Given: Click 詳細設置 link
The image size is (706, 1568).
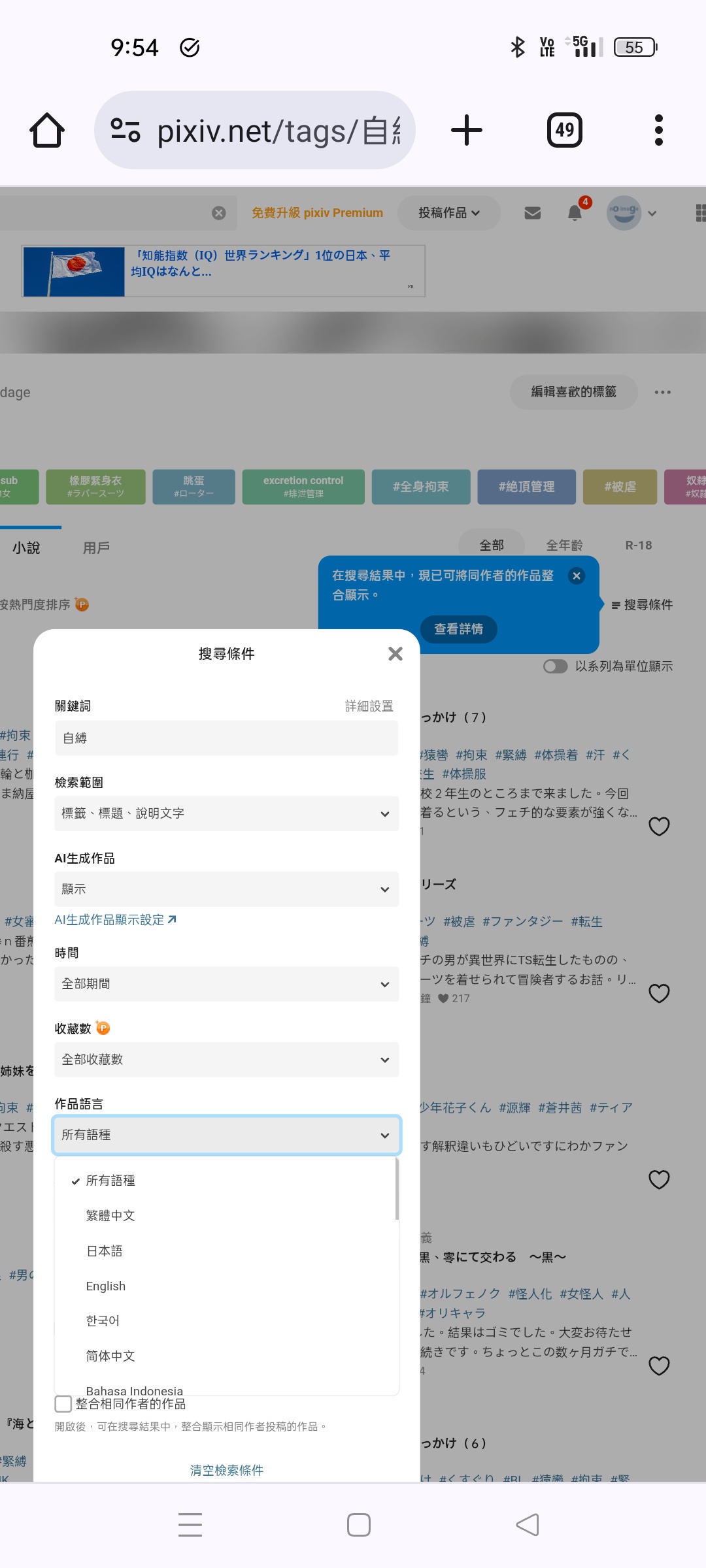Looking at the screenshot, I should point(369,706).
